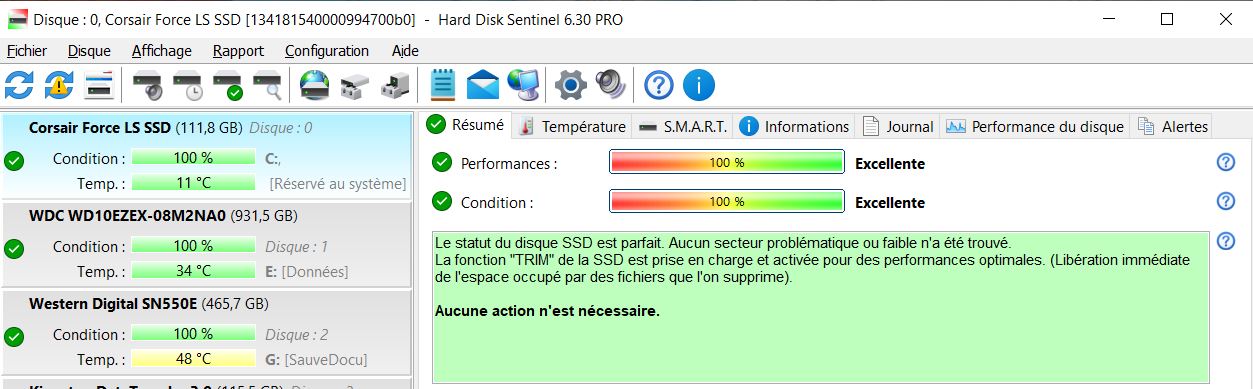The height and width of the screenshot is (389, 1253).
Task: Click the blue envelope email icon
Action: [483, 85]
